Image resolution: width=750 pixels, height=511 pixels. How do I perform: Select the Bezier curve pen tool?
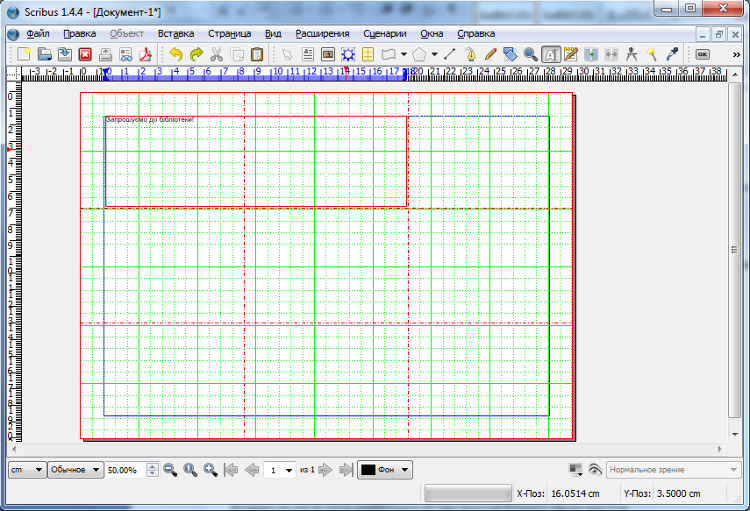pyautogui.click(x=470, y=54)
